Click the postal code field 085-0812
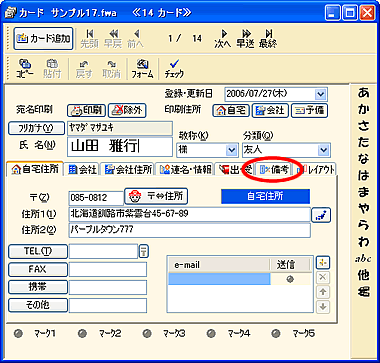 [x=96, y=198]
